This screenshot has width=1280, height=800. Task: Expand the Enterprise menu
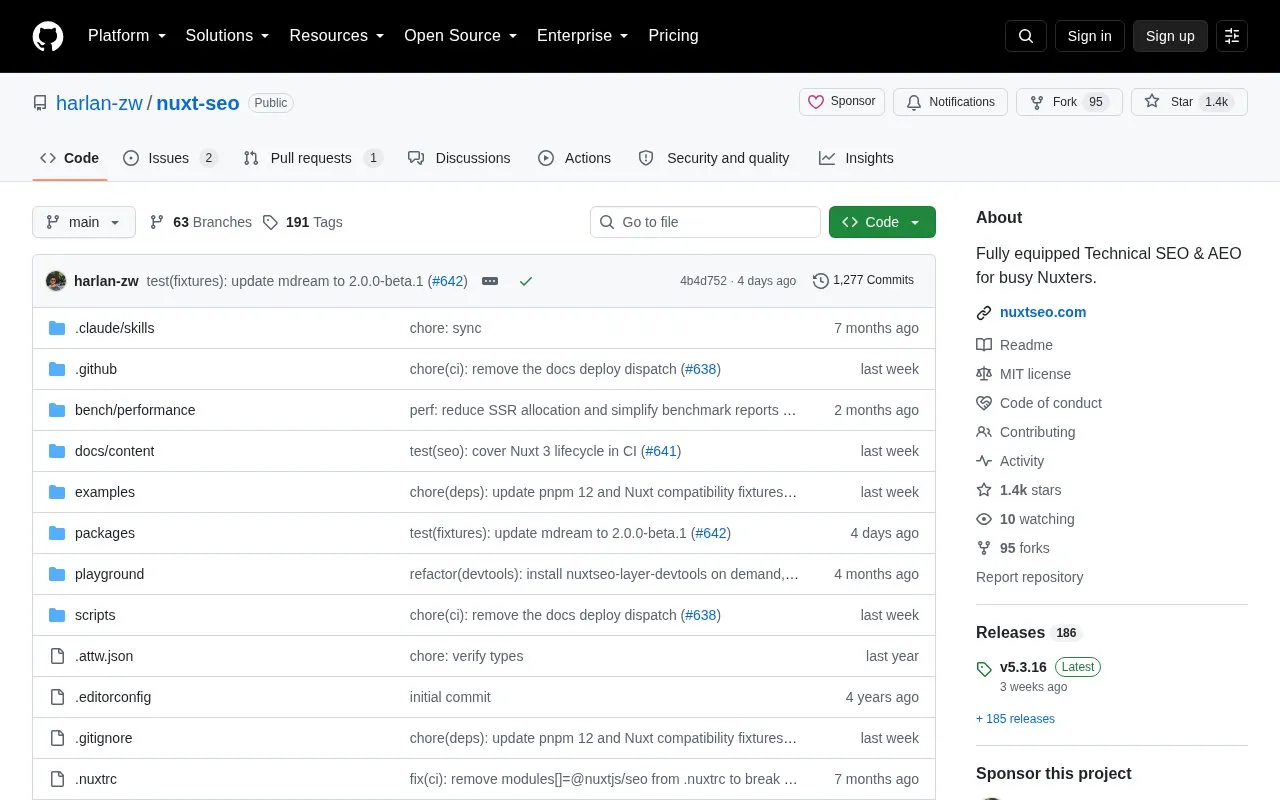[x=582, y=36]
